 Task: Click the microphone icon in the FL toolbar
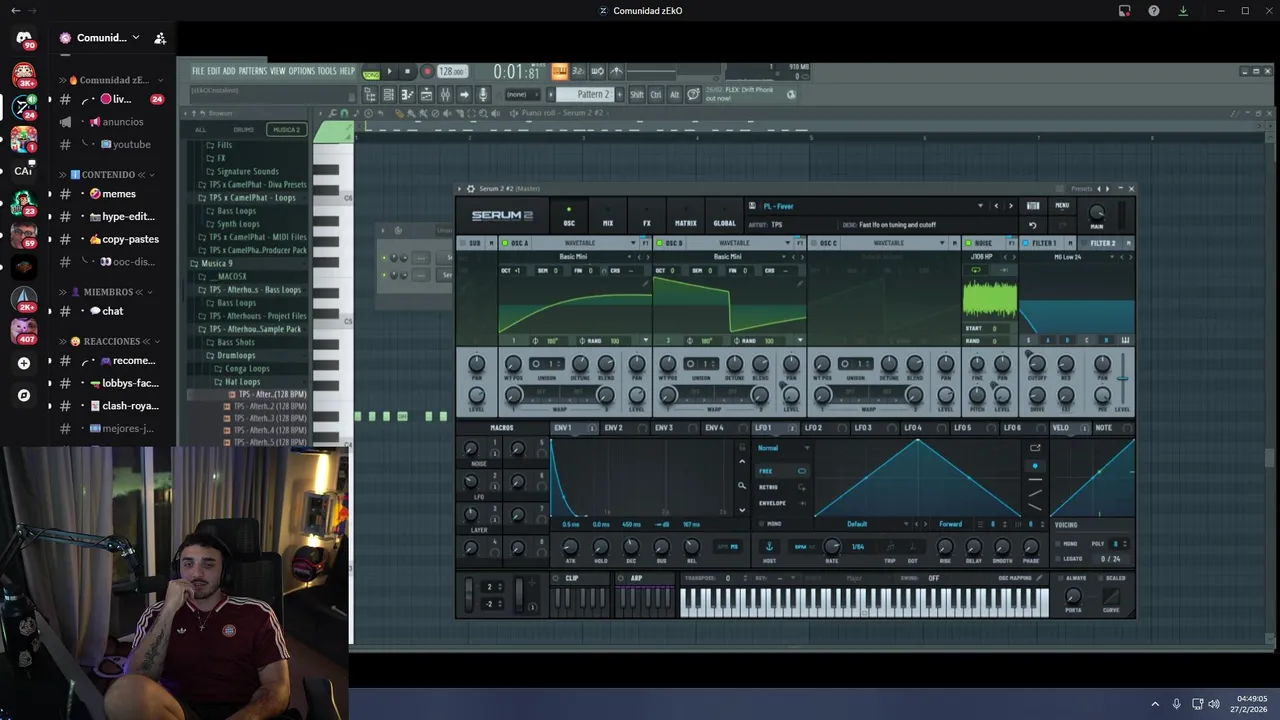pyautogui.click(x=484, y=94)
